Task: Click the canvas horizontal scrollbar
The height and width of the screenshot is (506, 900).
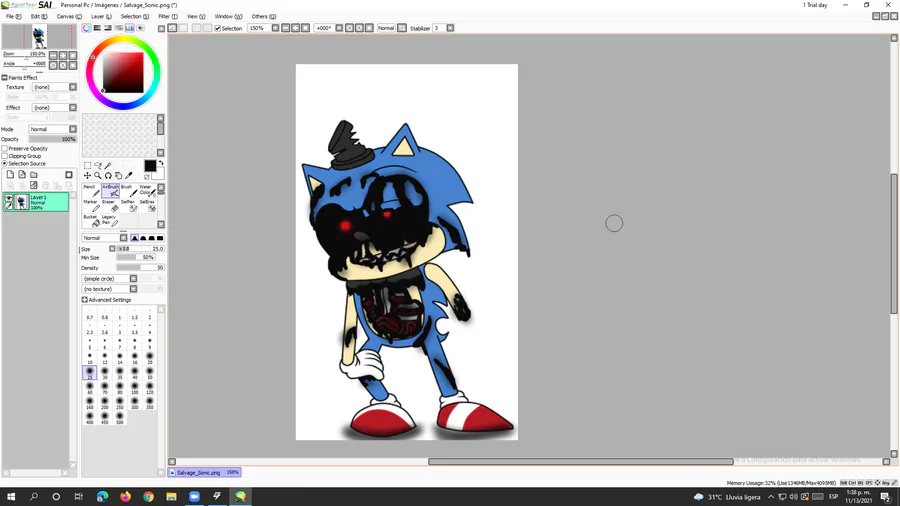Action: (x=580, y=461)
